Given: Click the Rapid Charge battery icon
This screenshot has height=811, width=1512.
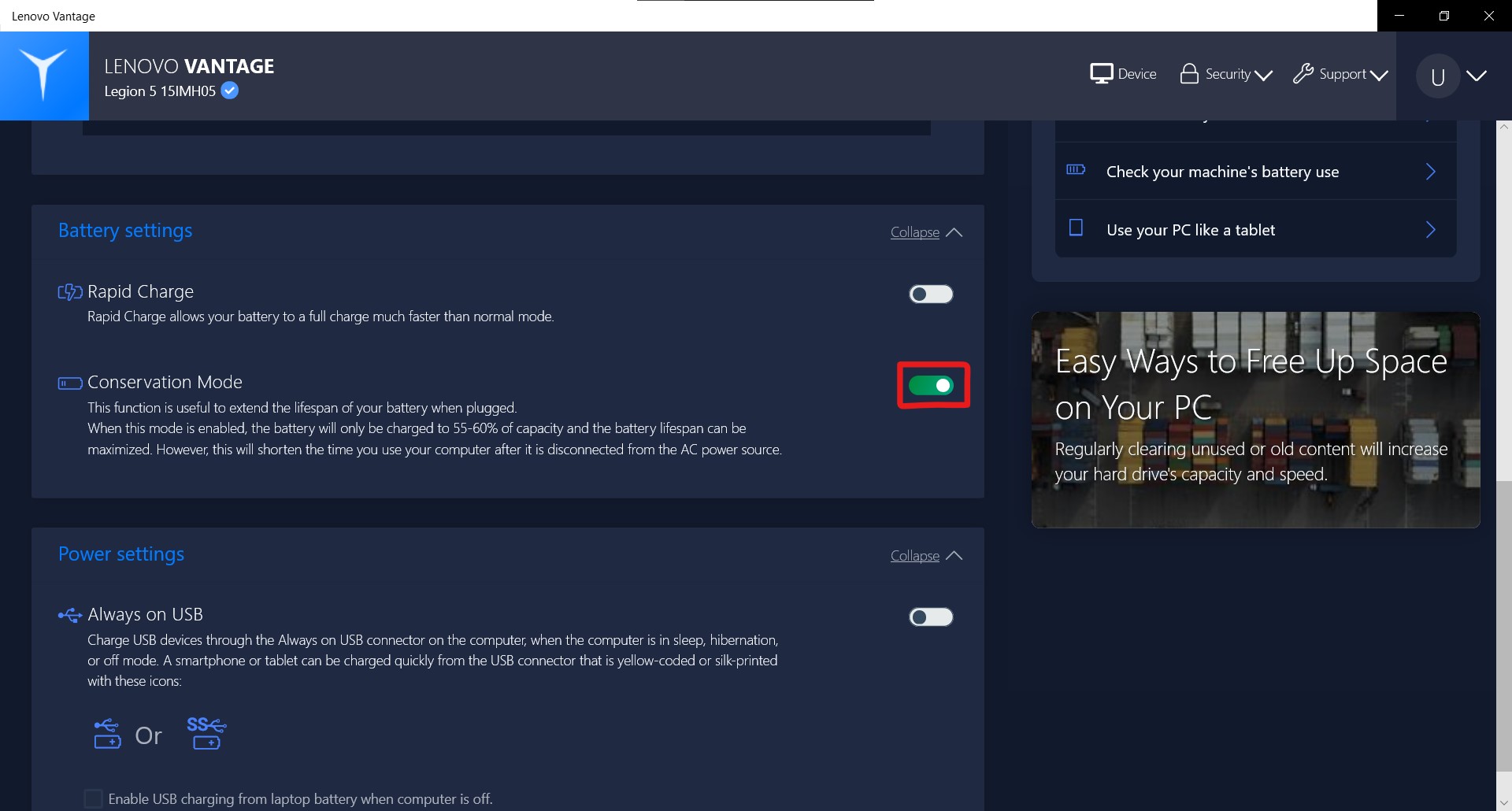Looking at the screenshot, I should click(70, 292).
